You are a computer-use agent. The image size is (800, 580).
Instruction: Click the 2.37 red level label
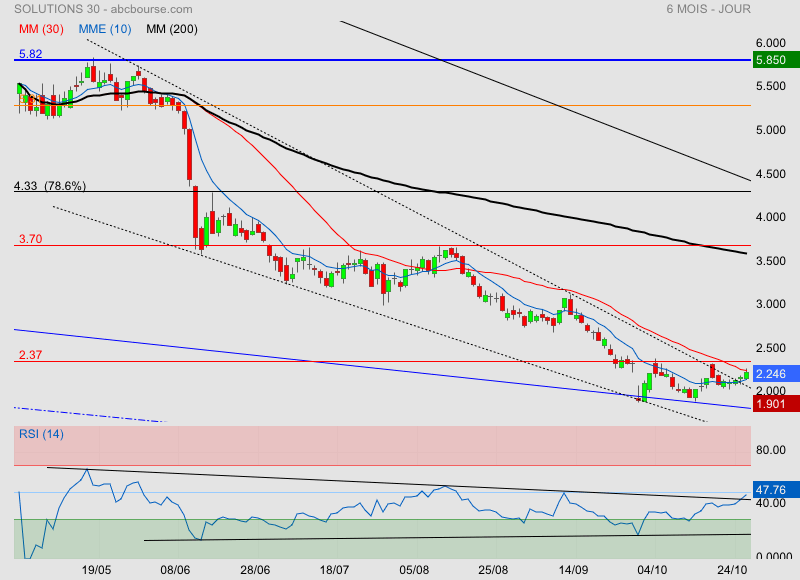(x=31, y=355)
